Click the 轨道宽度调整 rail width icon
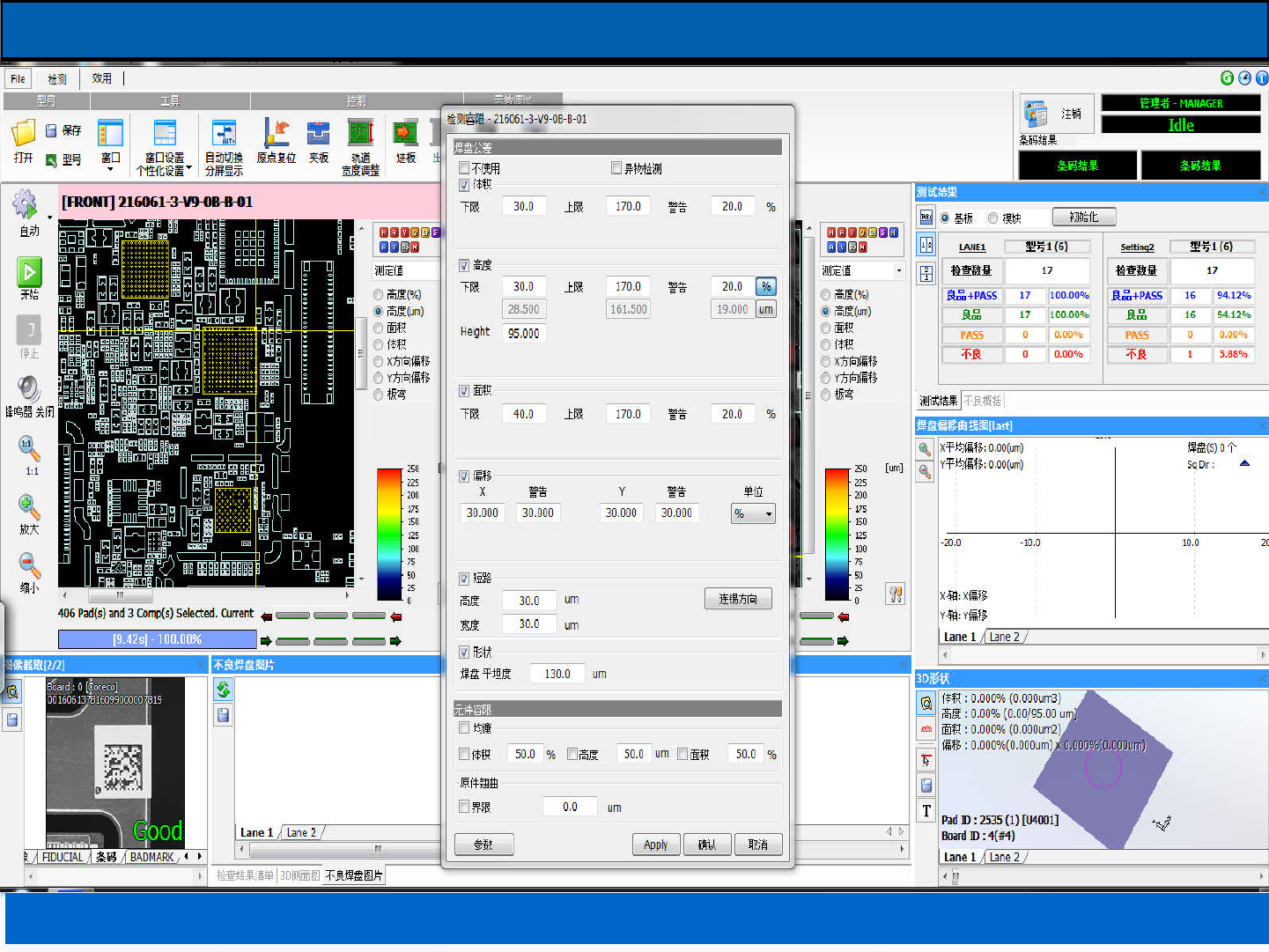The width and height of the screenshot is (1269, 952). point(360,133)
